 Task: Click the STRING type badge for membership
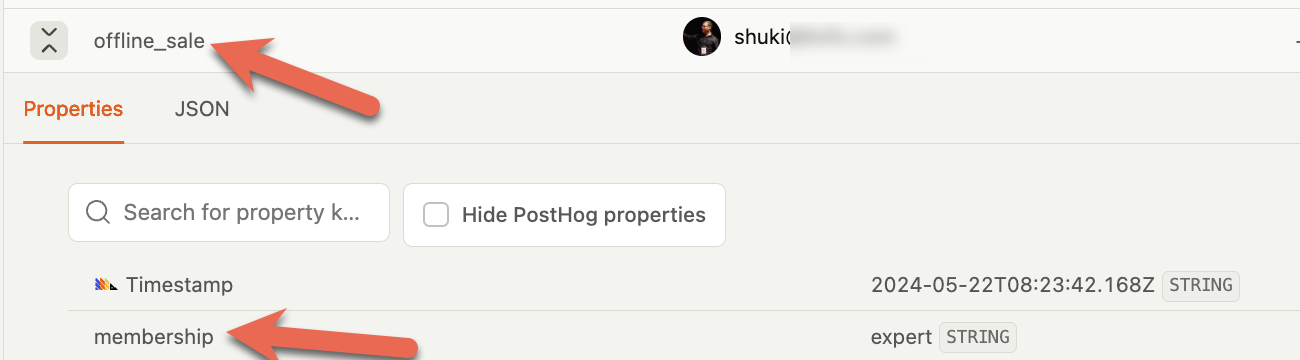click(978, 337)
